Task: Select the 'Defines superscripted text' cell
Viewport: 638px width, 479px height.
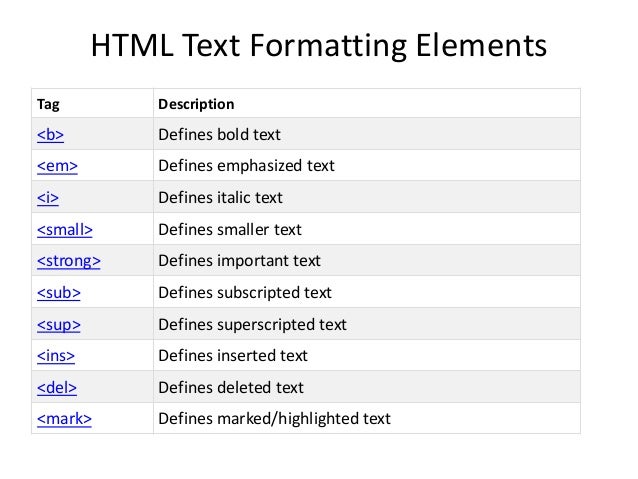Action: 252,325
